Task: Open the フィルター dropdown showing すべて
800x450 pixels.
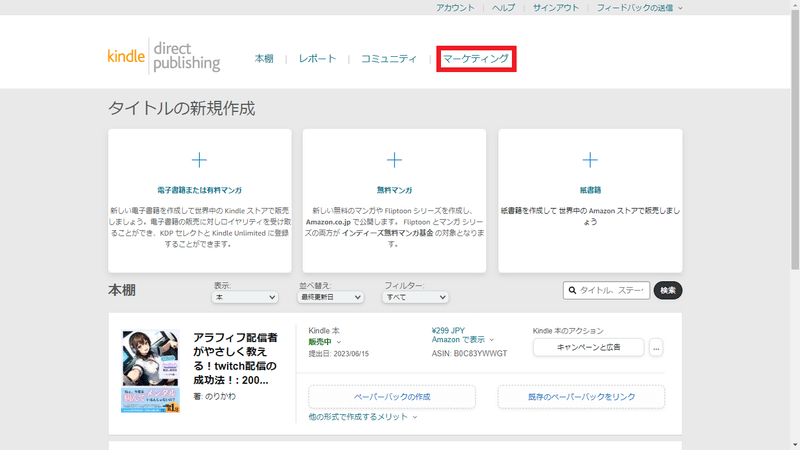Action: point(415,297)
